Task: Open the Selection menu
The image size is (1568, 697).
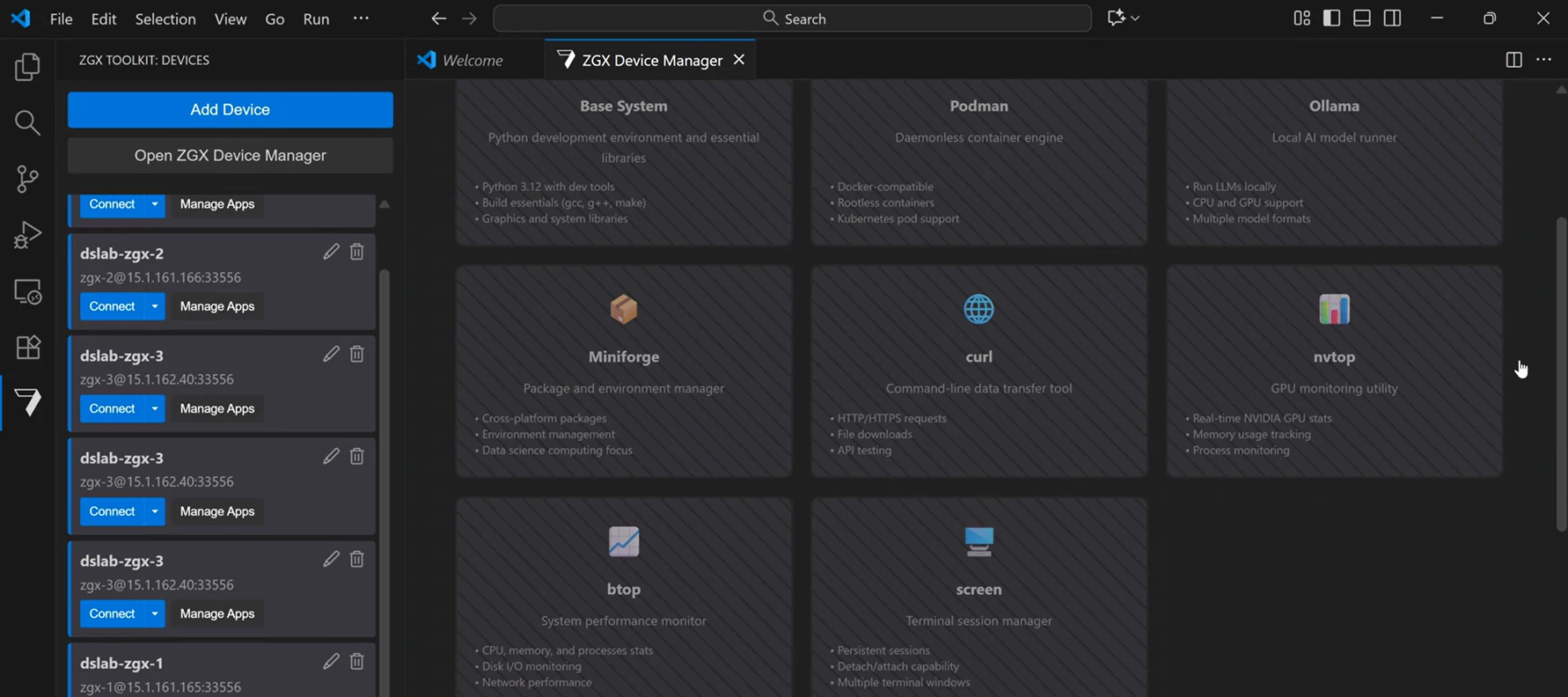Action: [165, 18]
